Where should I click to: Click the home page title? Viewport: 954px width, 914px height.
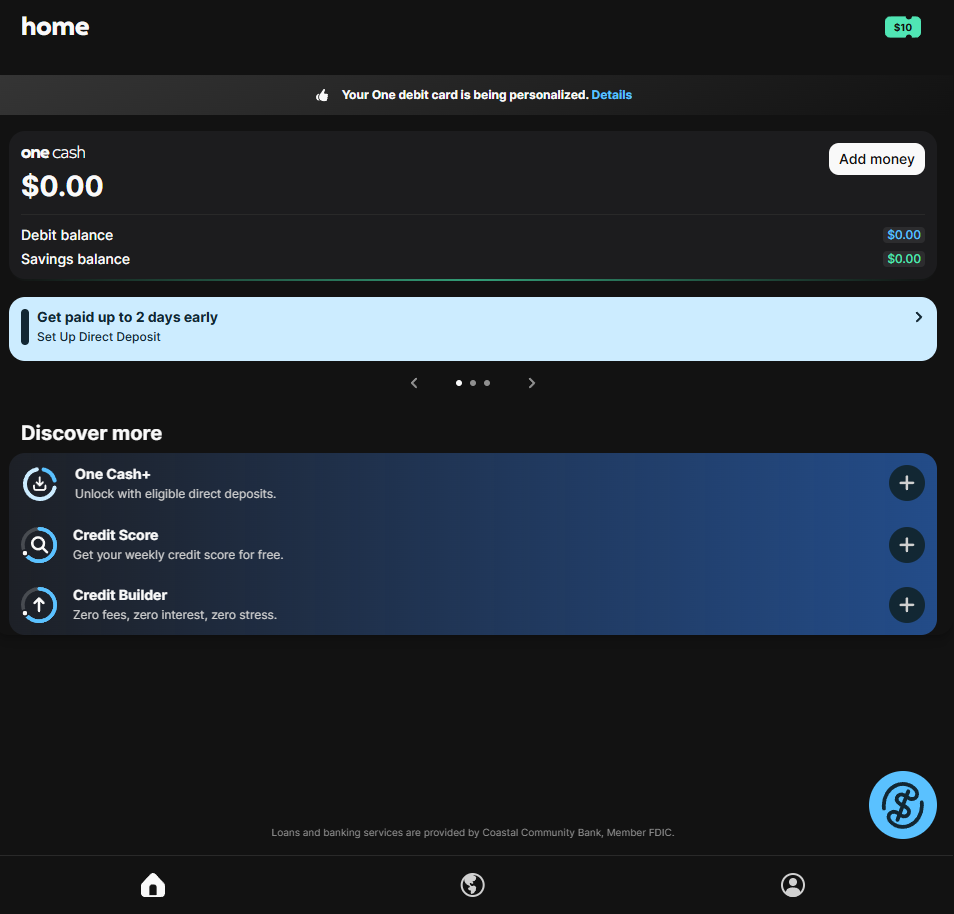[55, 27]
